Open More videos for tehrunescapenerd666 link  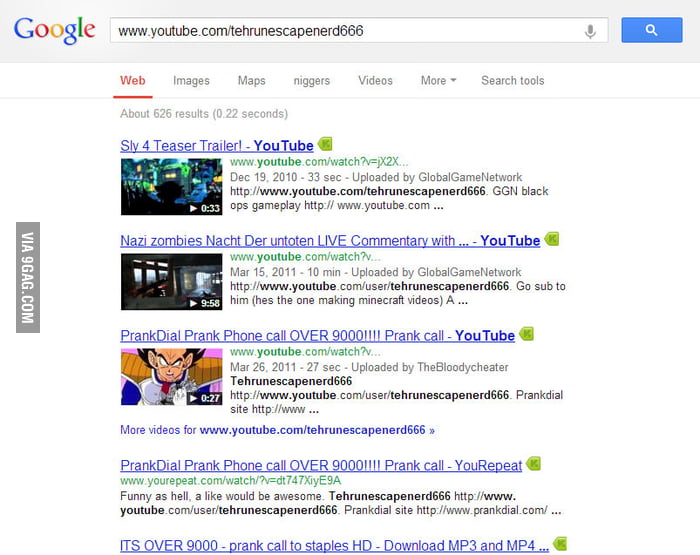point(277,430)
